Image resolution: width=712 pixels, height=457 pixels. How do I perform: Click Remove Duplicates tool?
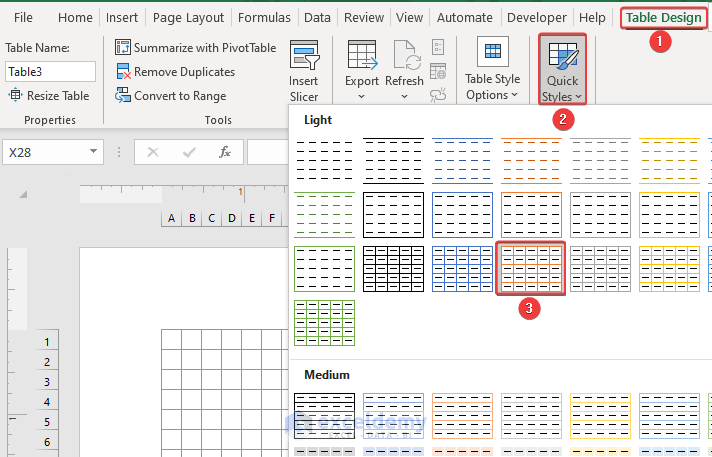click(175, 72)
